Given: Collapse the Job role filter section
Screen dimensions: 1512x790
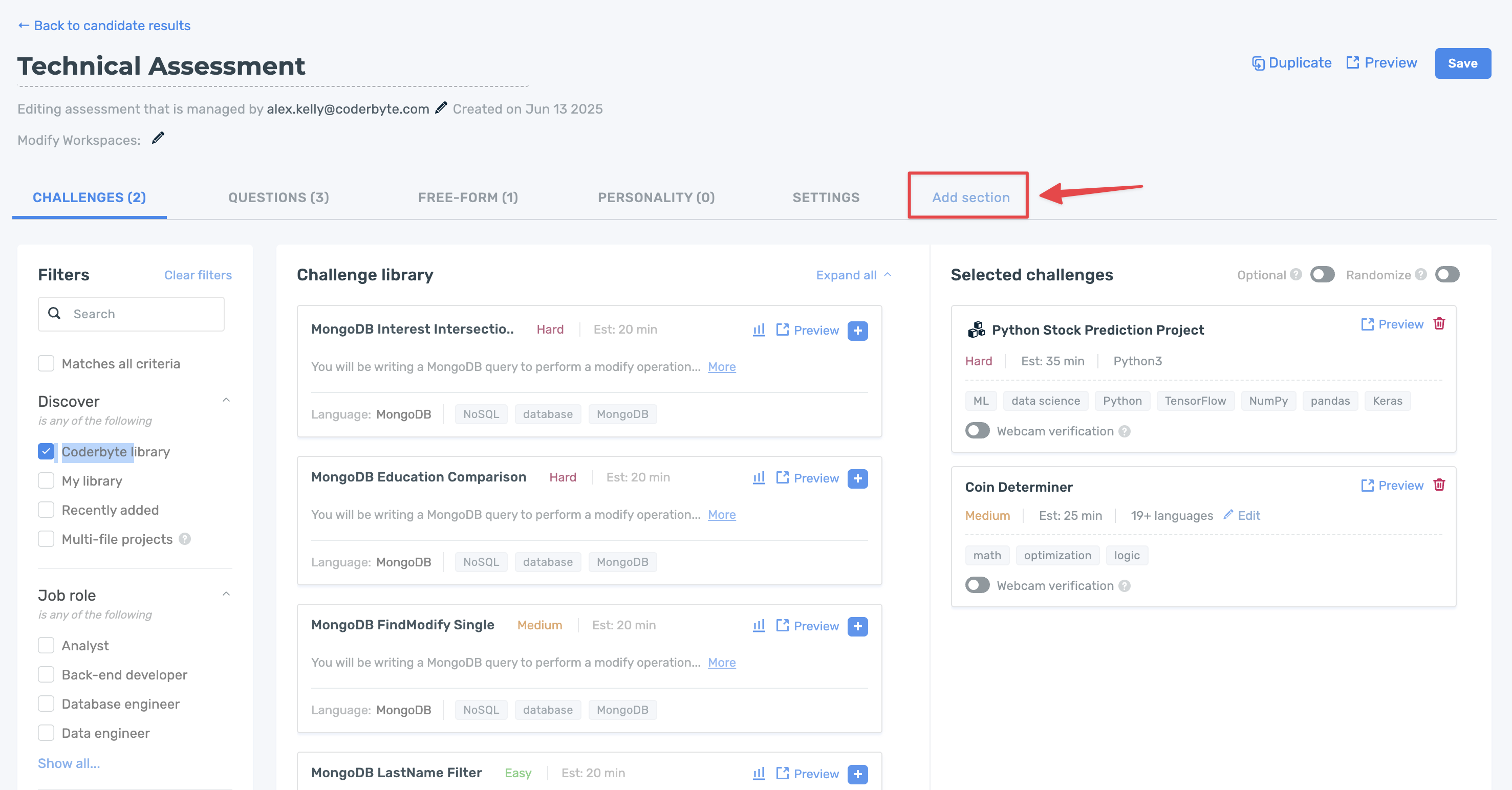Looking at the screenshot, I should point(226,594).
